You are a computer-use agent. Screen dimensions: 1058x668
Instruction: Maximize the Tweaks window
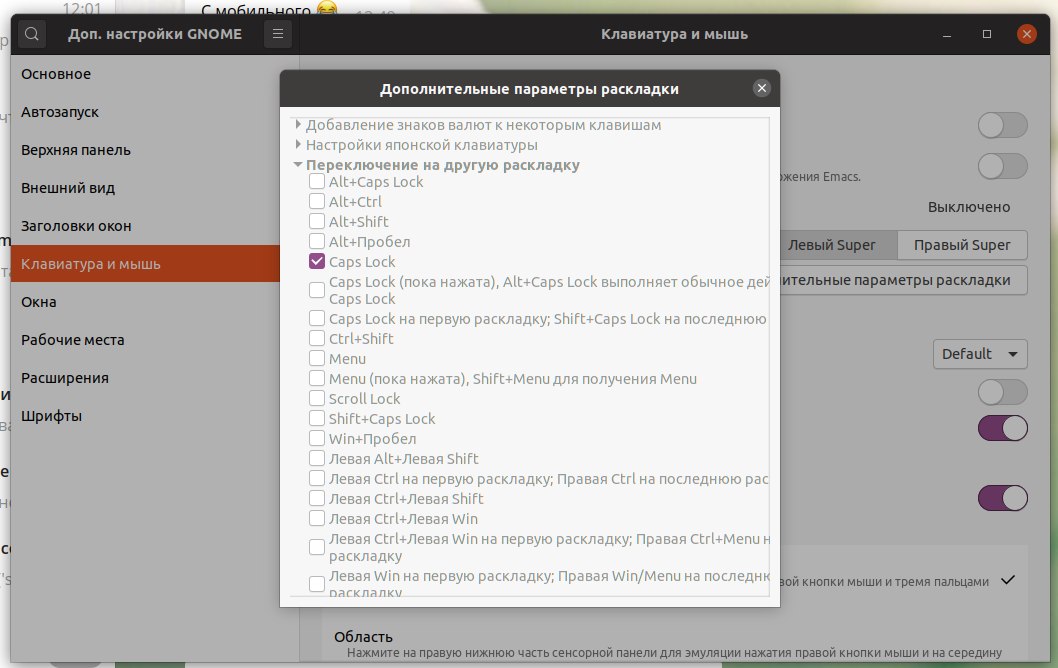point(986,34)
